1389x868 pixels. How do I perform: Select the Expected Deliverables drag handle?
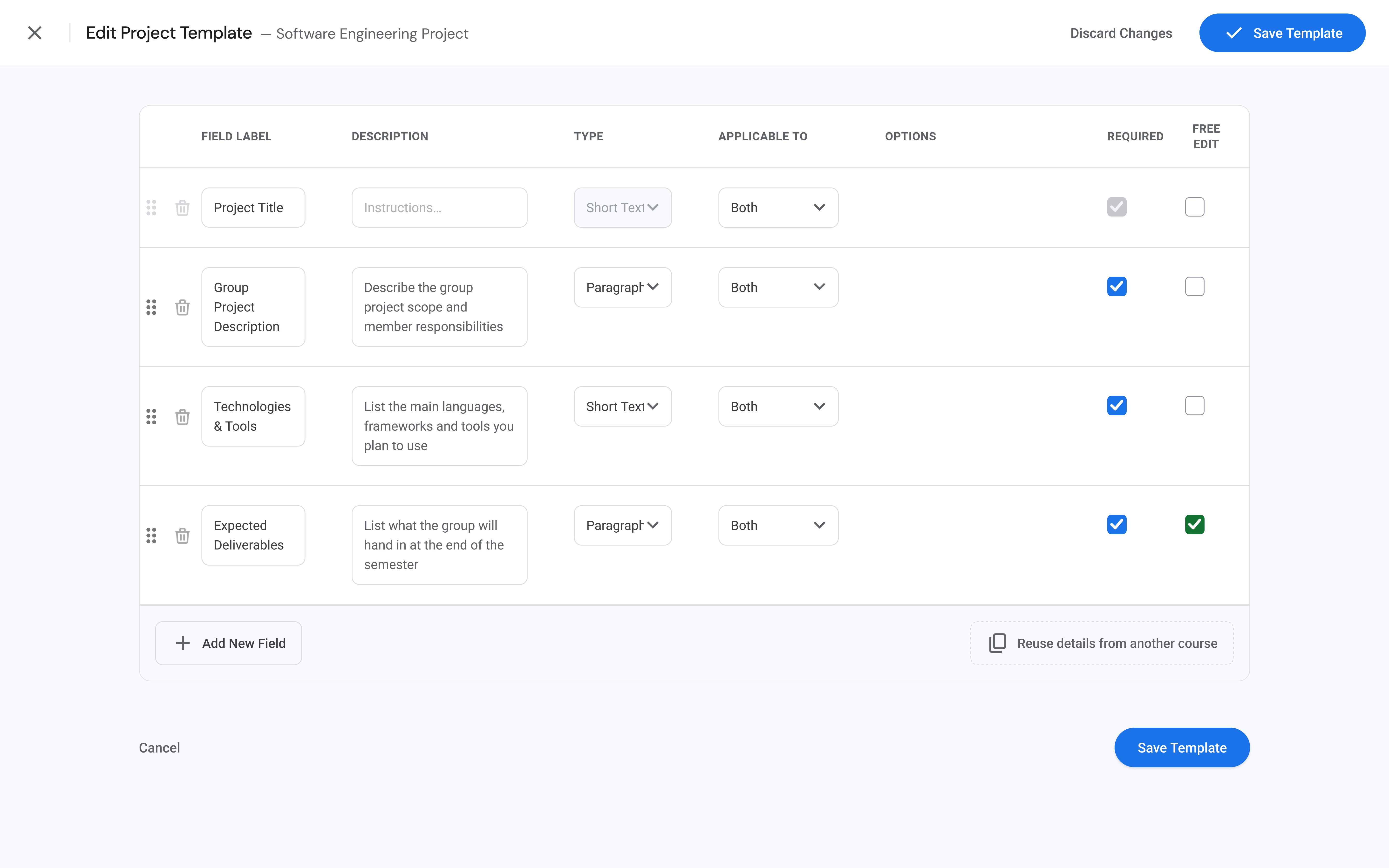click(151, 536)
